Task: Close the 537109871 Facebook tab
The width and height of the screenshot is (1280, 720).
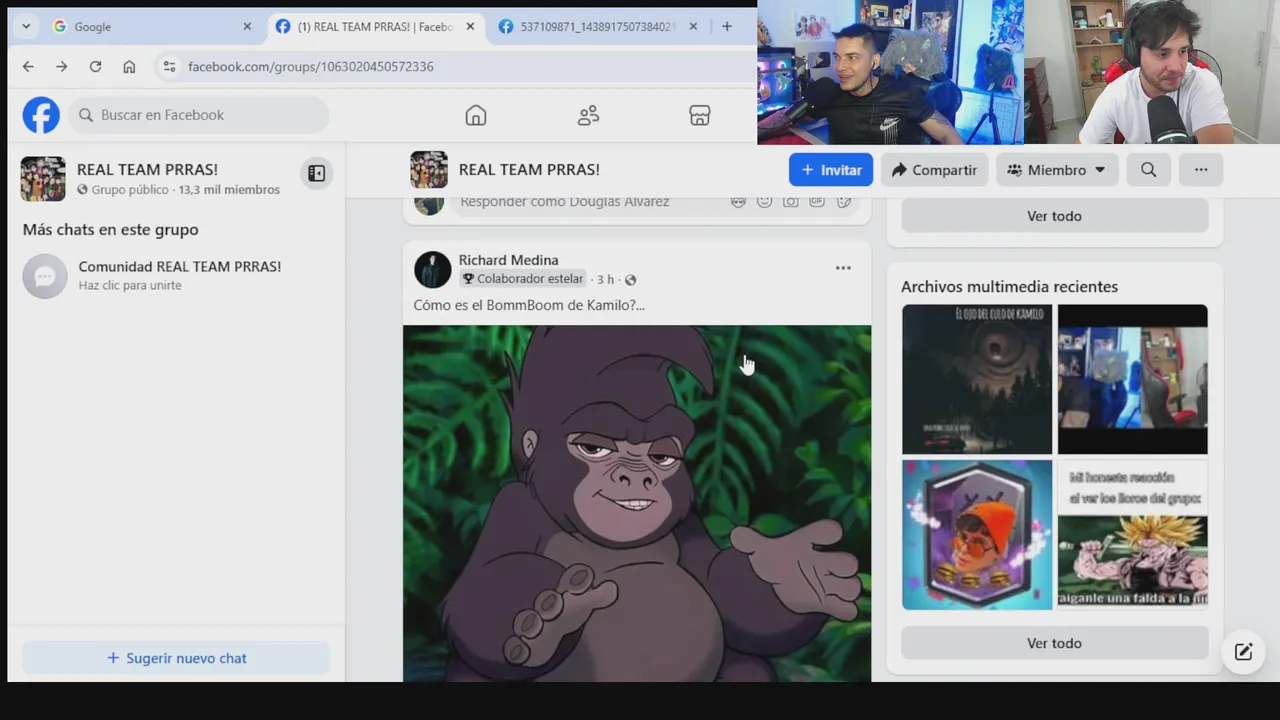Action: point(693,27)
